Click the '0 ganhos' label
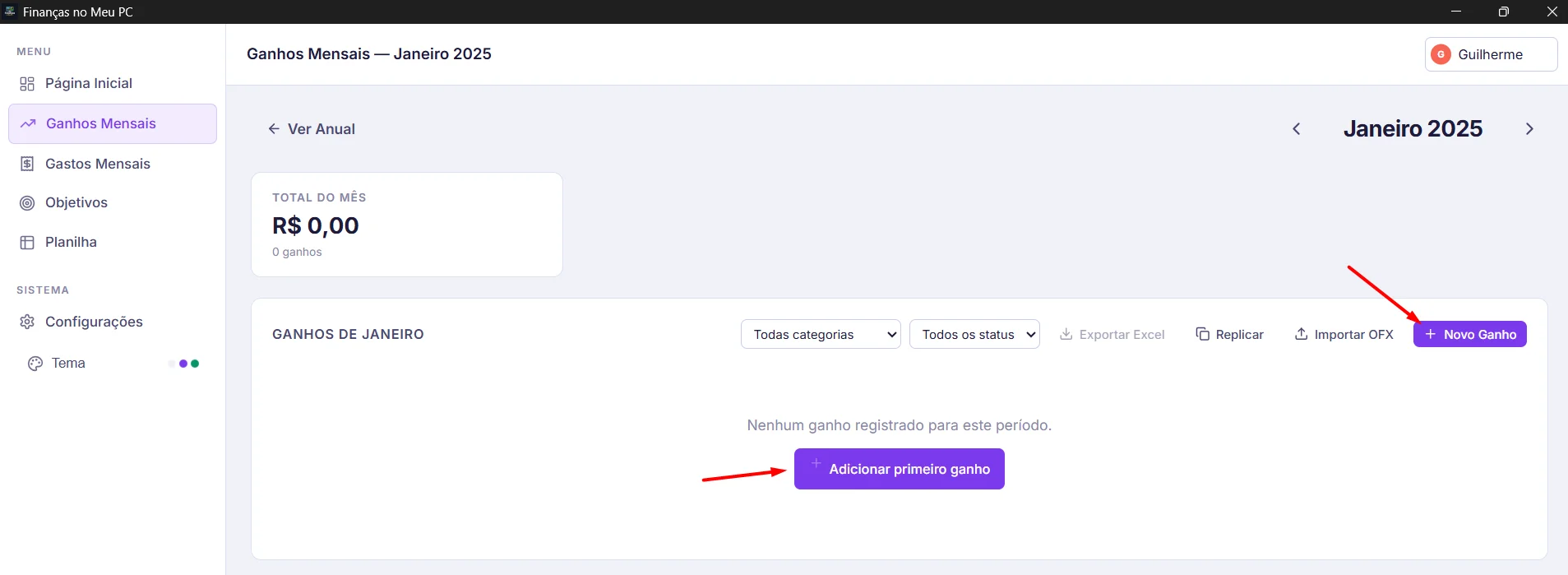This screenshot has height=575, width=1568. click(297, 252)
